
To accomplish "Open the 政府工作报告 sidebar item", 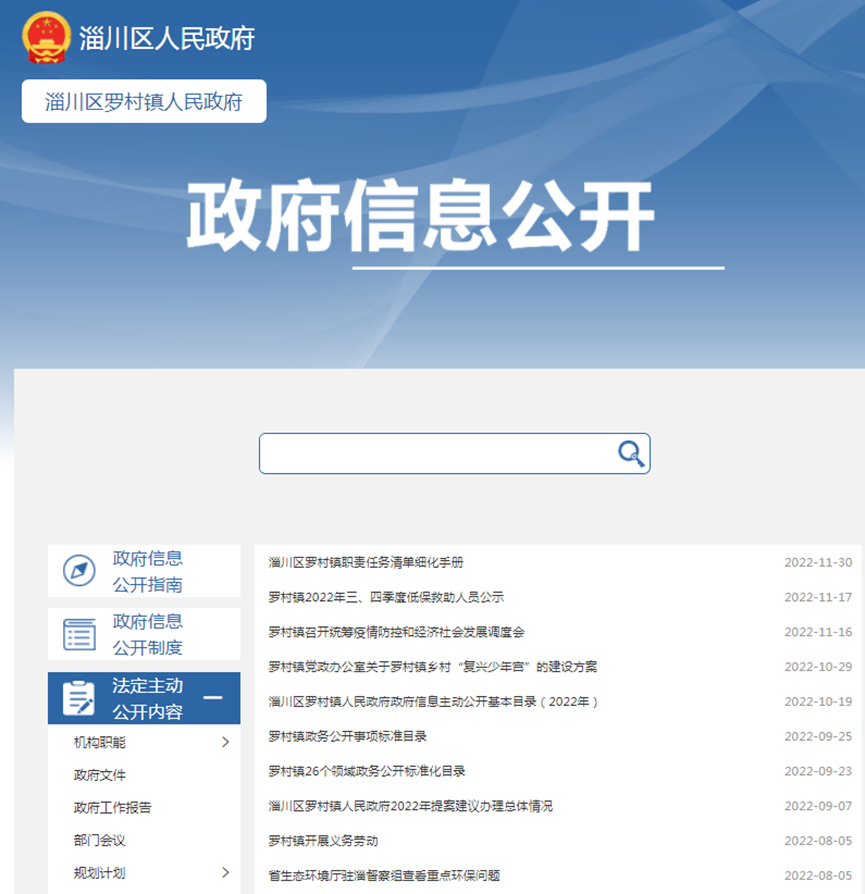I will coord(113,807).
